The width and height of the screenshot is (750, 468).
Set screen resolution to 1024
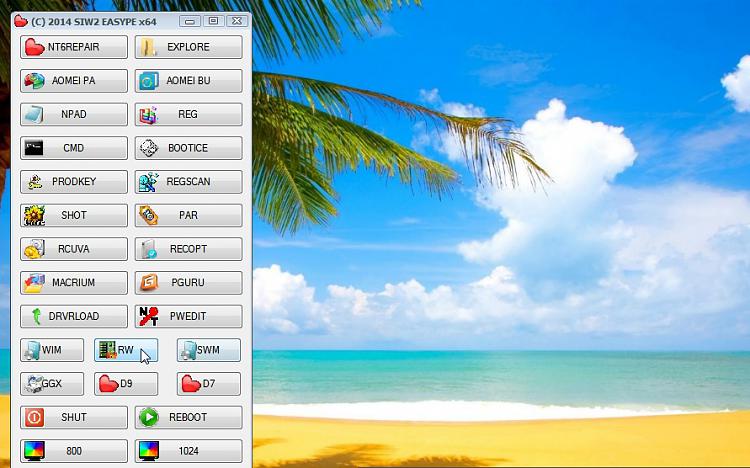[x=188, y=451]
